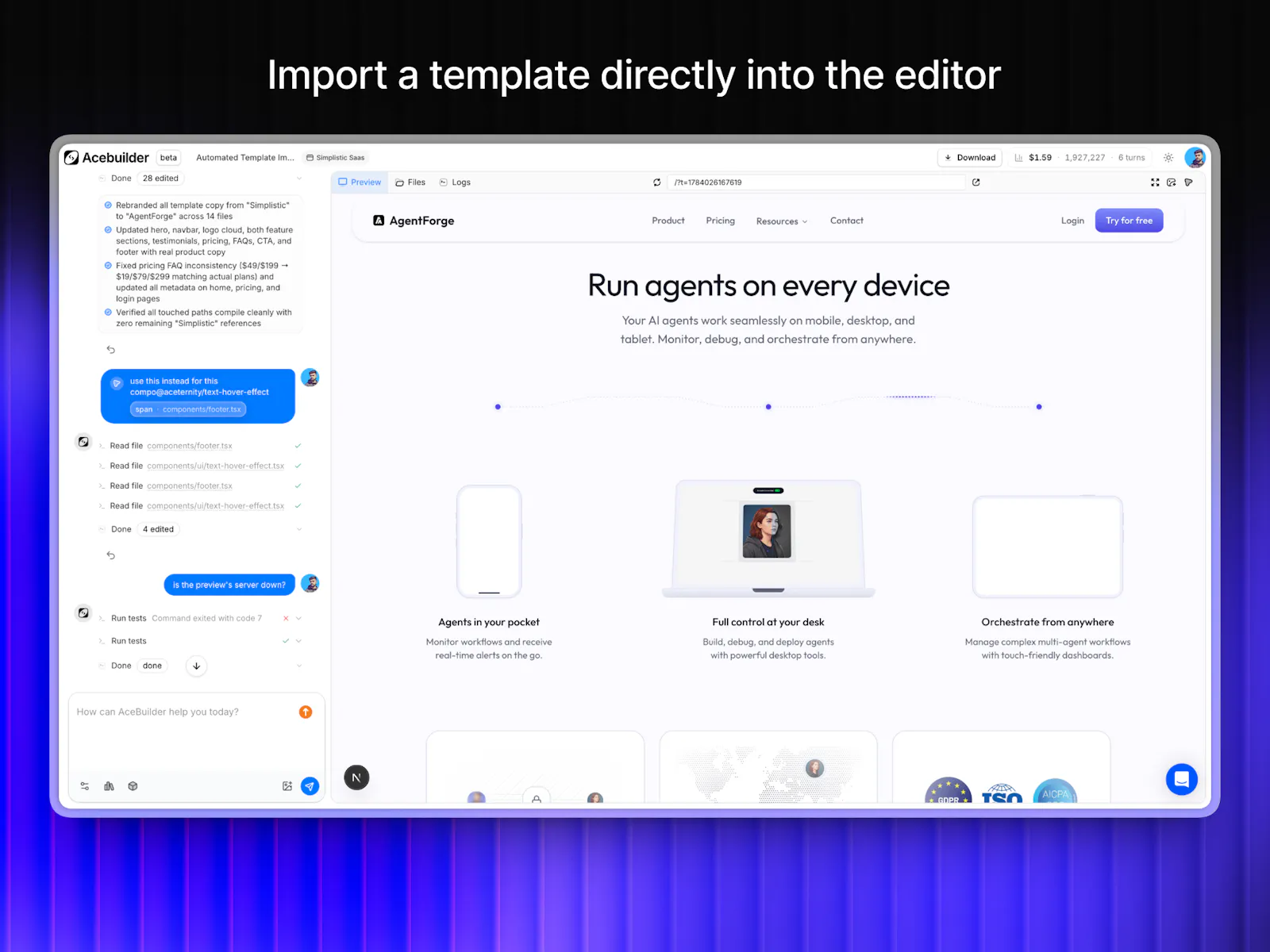
Task: Send the message with blue paper plane button
Action: click(x=310, y=786)
